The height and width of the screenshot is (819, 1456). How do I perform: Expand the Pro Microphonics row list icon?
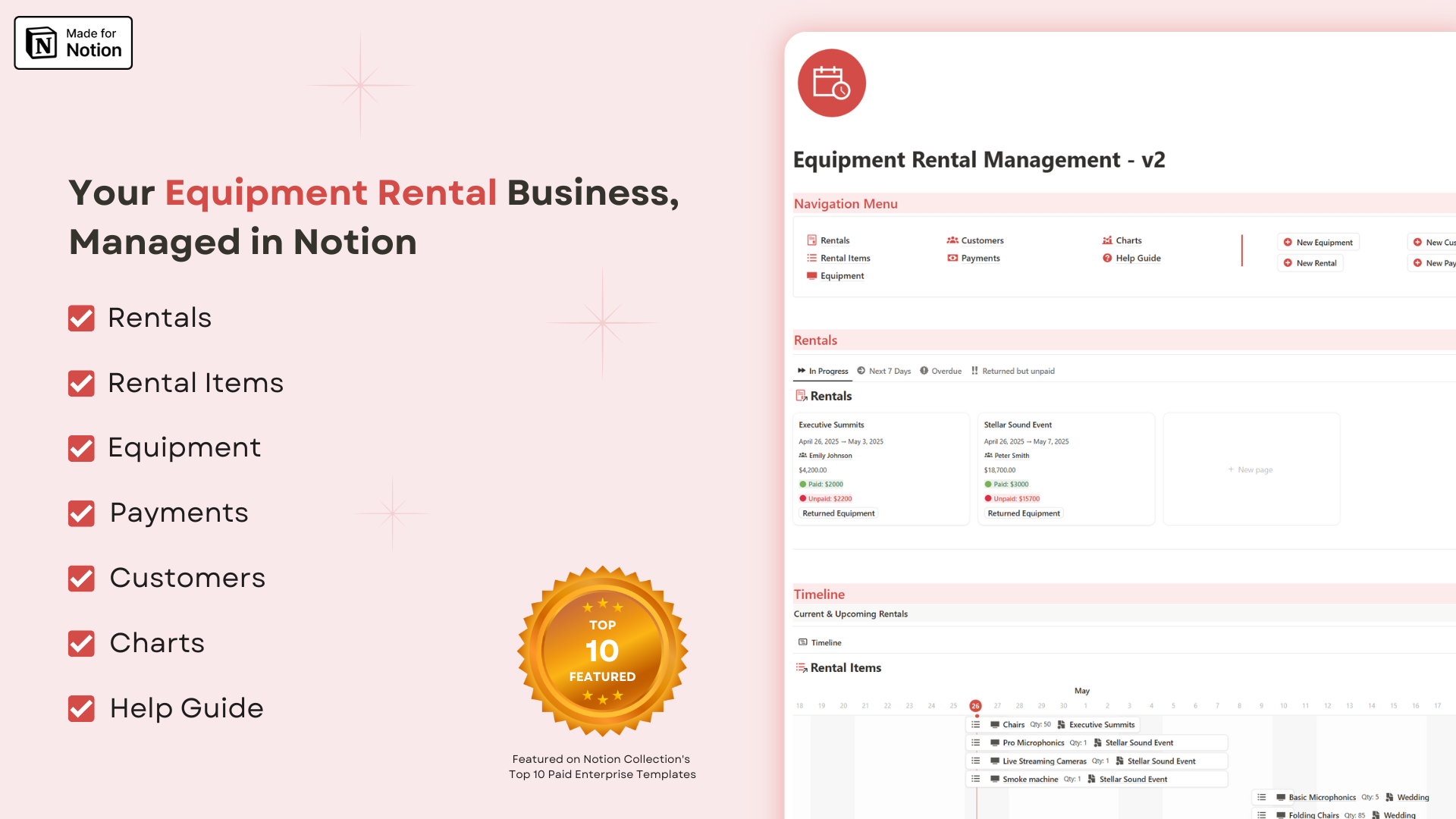976,742
